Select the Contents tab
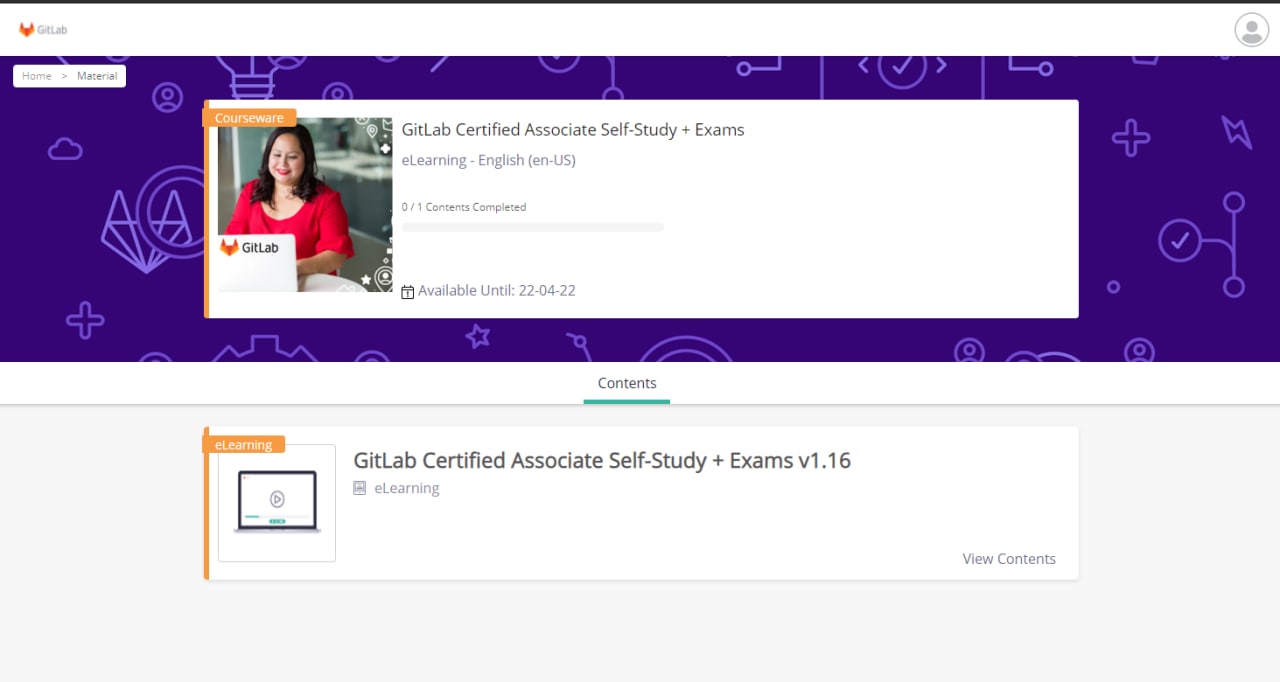Image resolution: width=1280 pixels, height=682 pixels. pyautogui.click(x=627, y=384)
